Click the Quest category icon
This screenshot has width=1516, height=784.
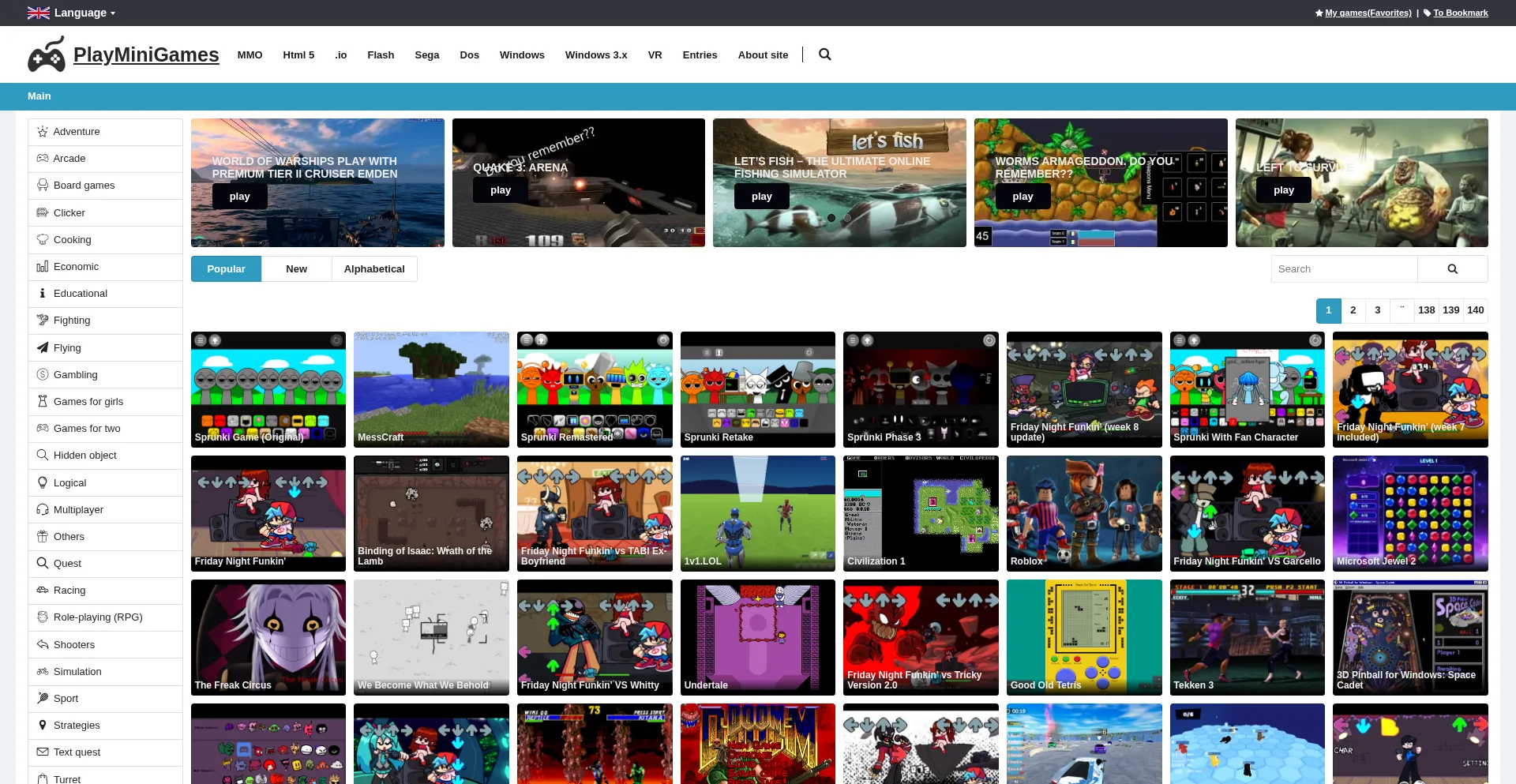click(x=43, y=564)
